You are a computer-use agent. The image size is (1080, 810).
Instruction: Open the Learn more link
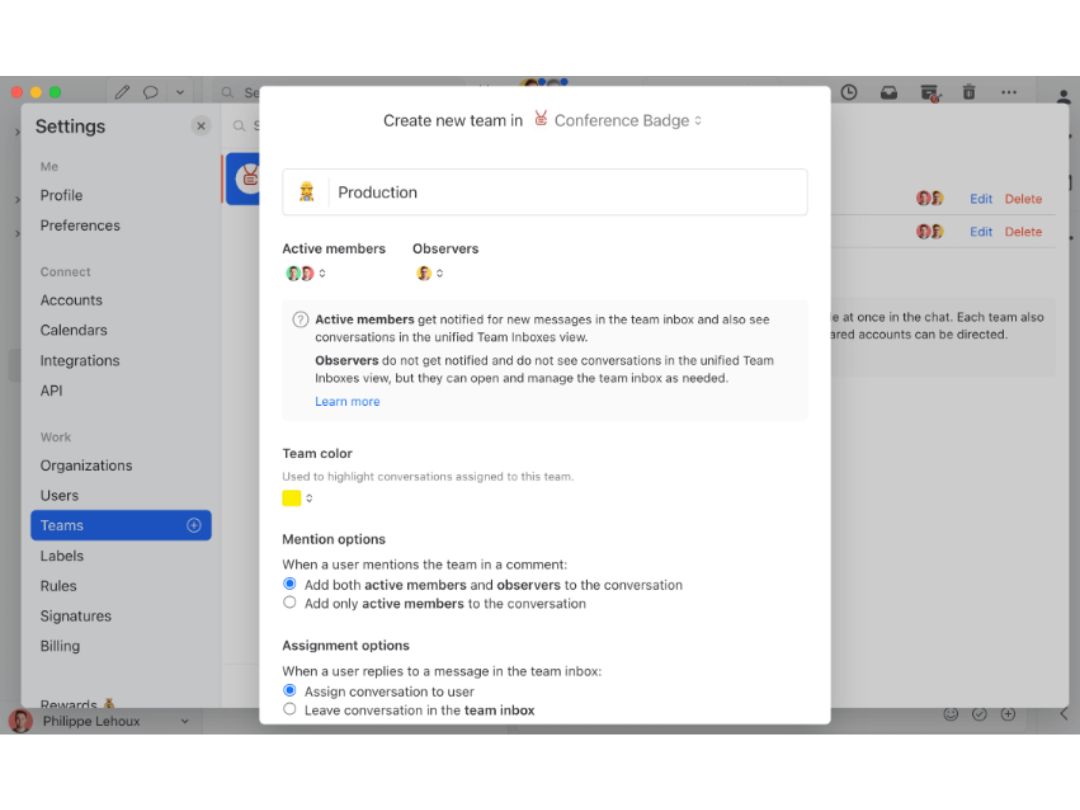[347, 402]
